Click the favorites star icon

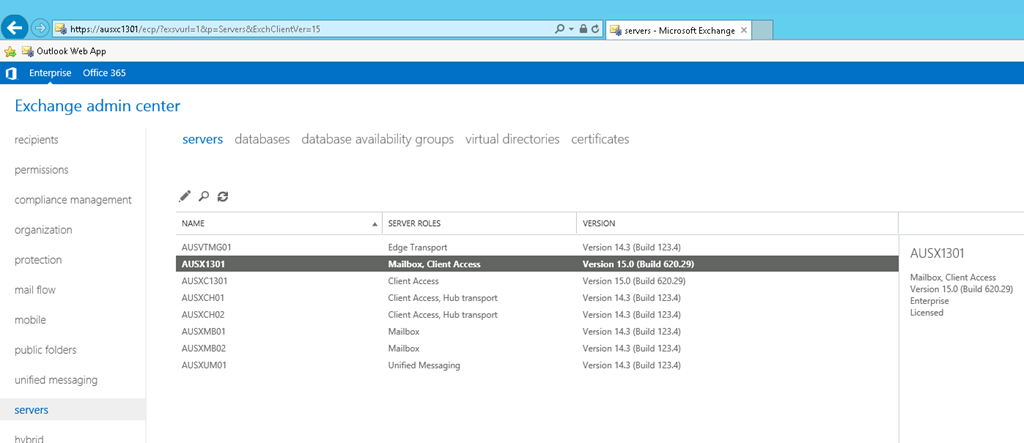point(10,51)
